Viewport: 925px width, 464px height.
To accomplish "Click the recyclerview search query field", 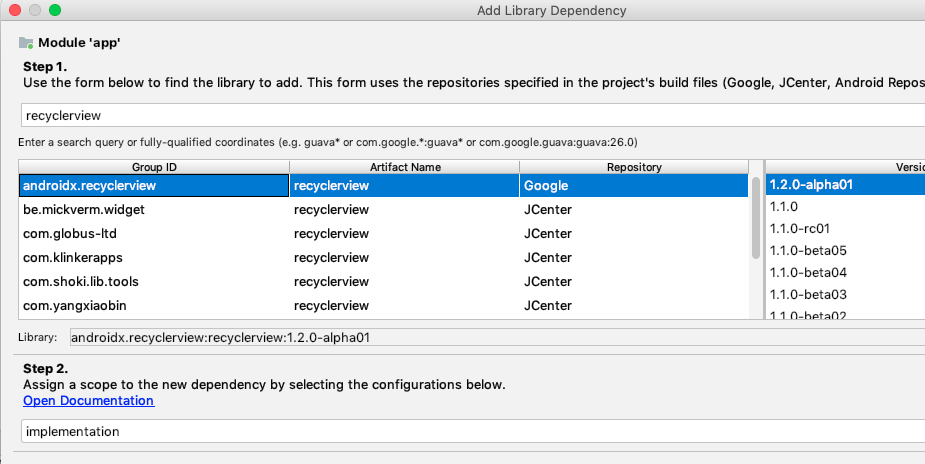I will point(473,115).
